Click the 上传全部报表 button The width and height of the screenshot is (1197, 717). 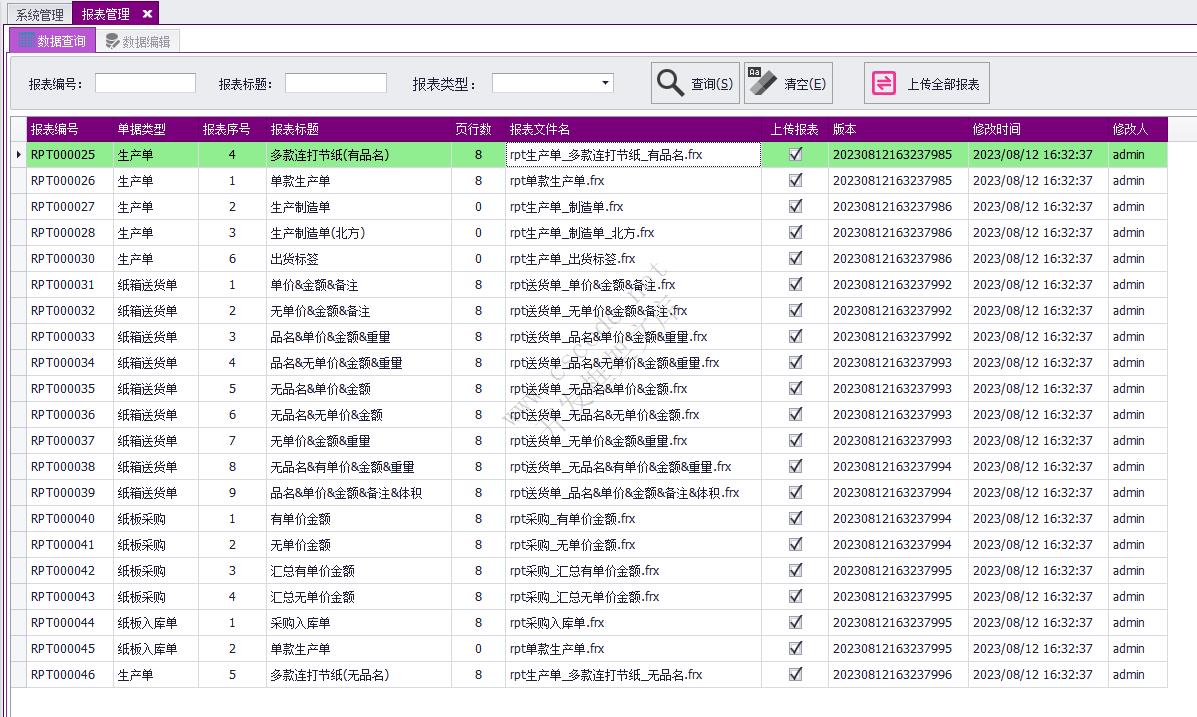pos(926,82)
